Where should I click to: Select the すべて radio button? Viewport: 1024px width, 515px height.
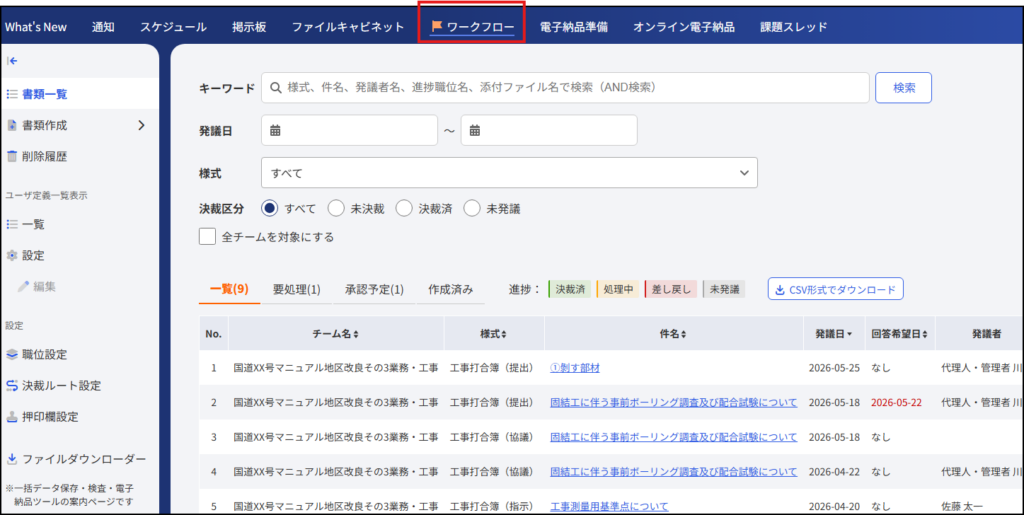[270, 209]
